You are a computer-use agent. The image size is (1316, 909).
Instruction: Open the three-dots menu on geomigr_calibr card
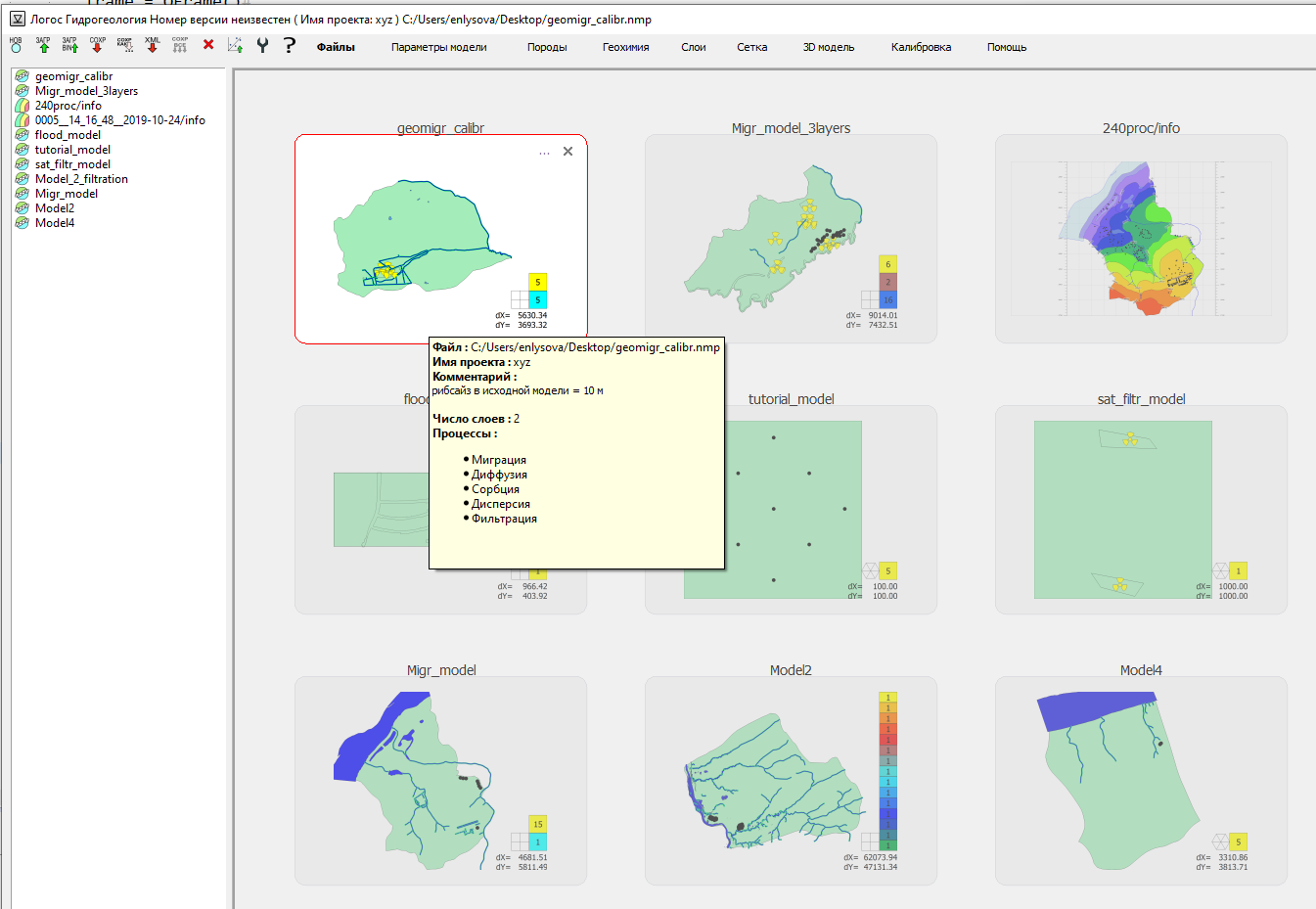(544, 153)
